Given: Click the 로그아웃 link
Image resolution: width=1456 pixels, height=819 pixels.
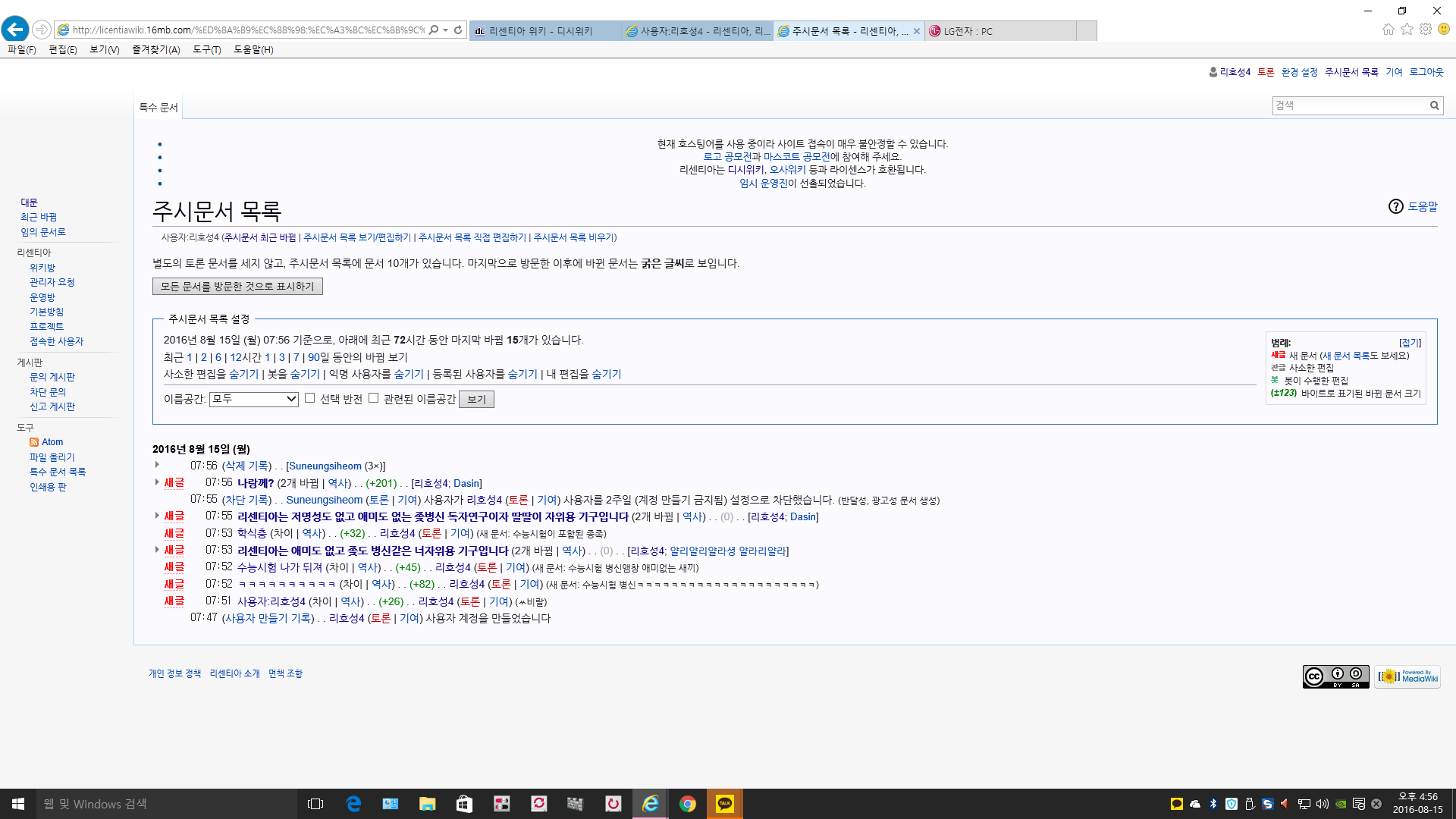Looking at the screenshot, I should click(x=1426, y=72).
